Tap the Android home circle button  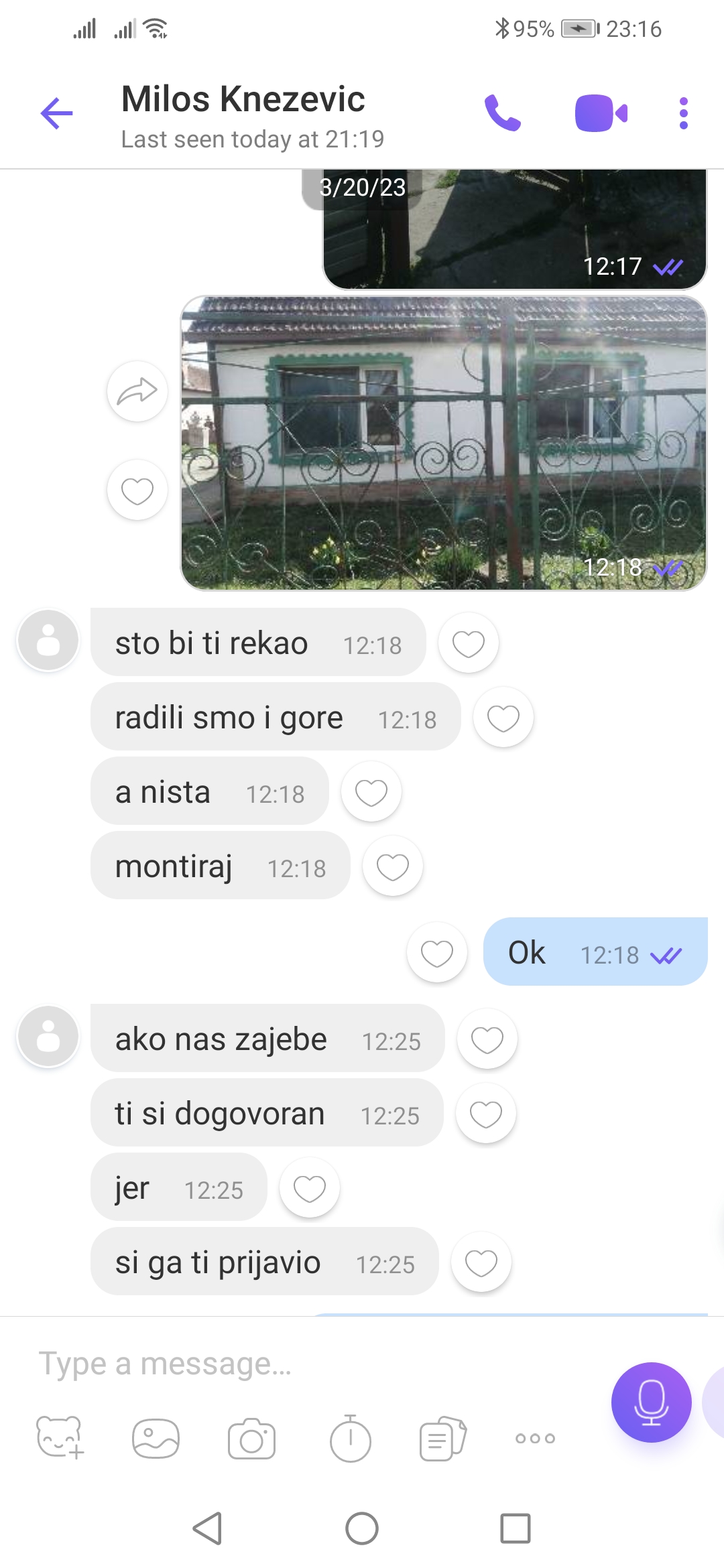362,1528
